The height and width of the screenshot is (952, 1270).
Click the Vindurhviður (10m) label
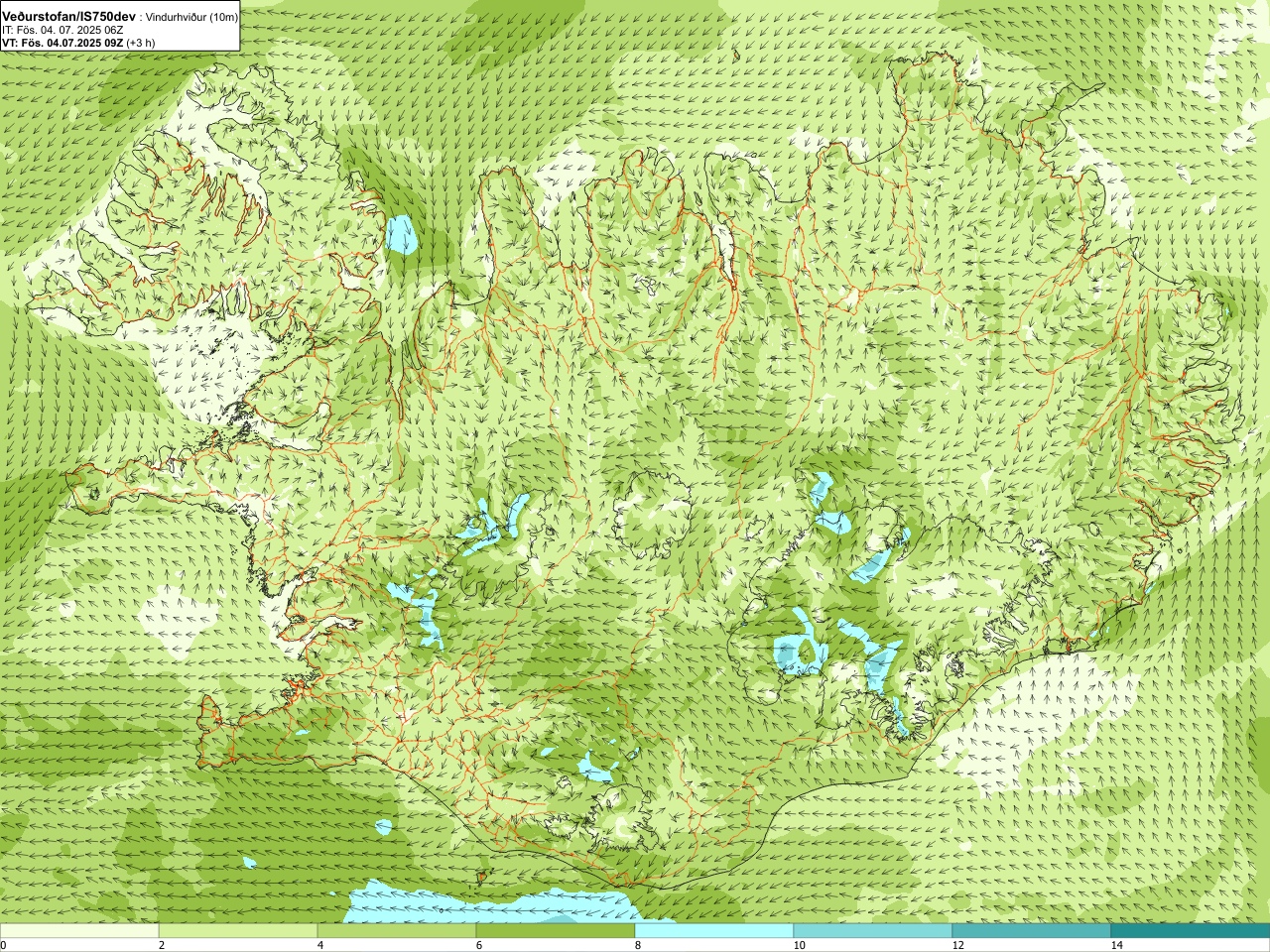(191, 18)
